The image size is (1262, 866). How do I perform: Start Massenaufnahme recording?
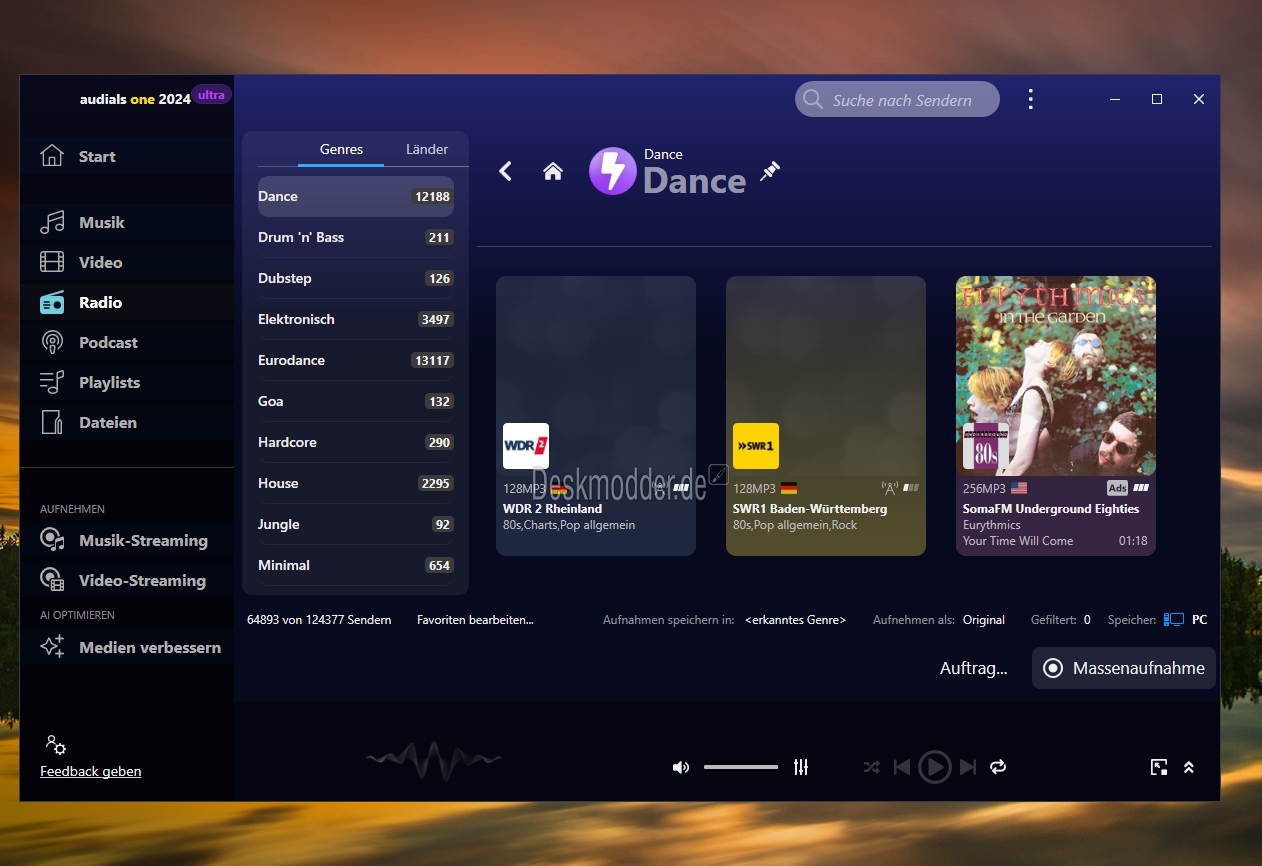coord(1124,668)
